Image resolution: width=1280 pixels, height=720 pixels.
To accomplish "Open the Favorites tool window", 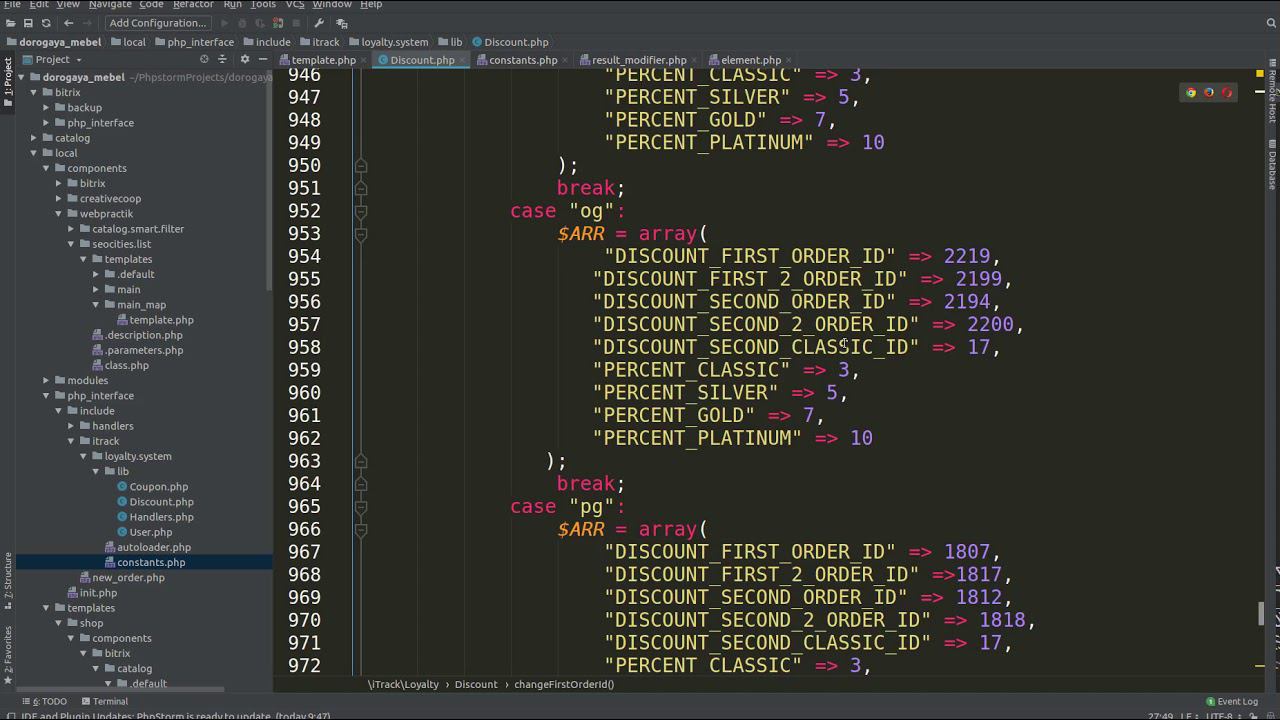I will [x=7, y=655].
